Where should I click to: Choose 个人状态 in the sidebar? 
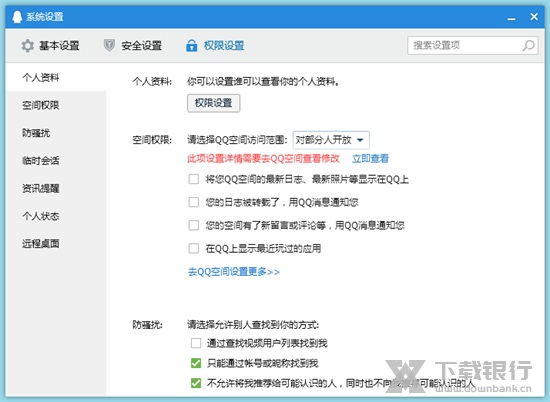click(56, 216)
